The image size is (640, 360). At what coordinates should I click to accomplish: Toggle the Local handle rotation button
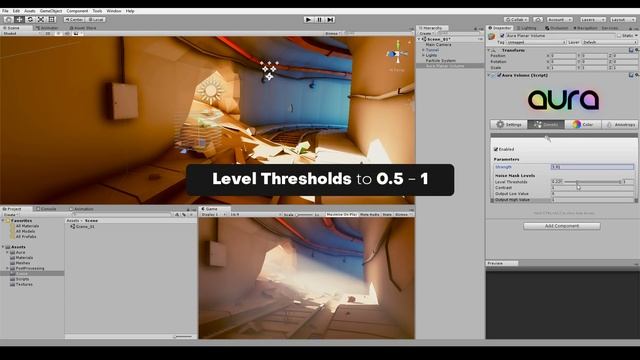click(96, 19)
